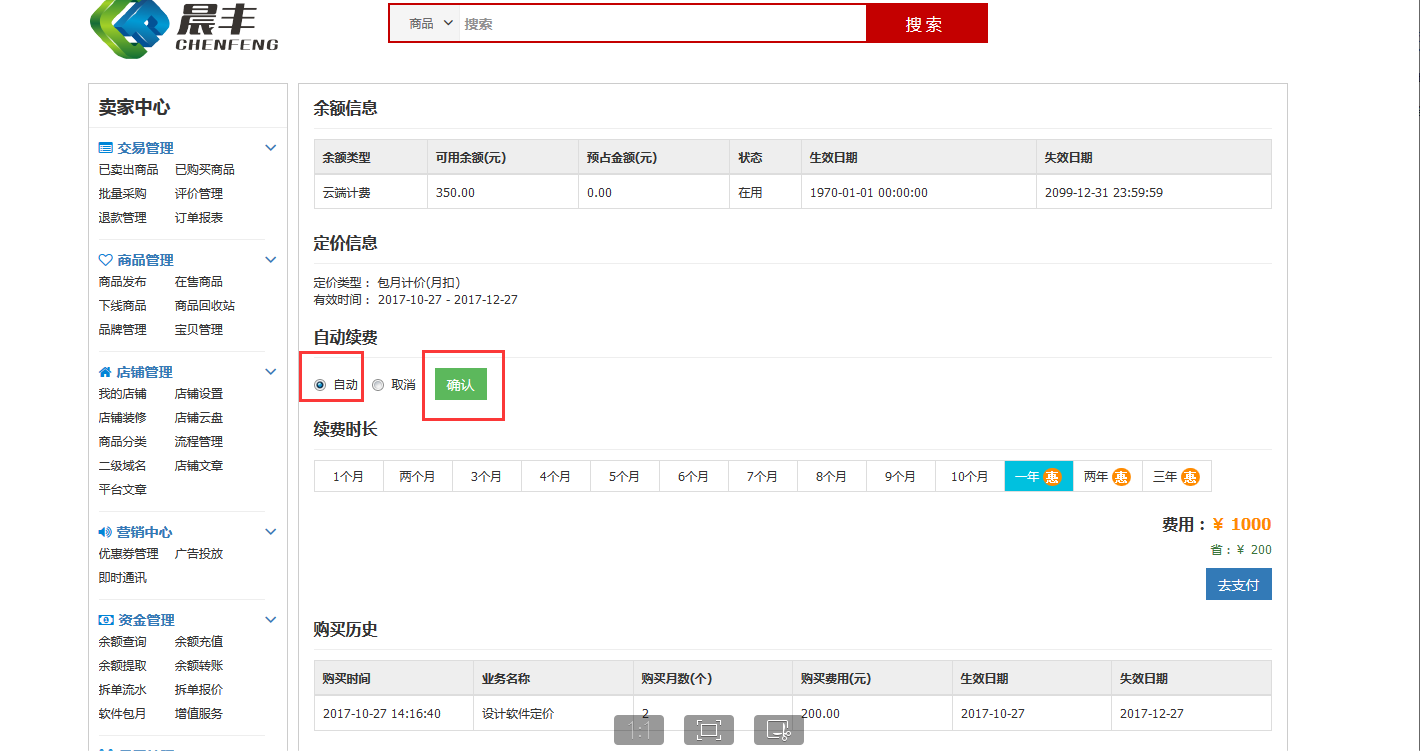The width and height of the screenshot is (1420, 751).
Task: Navigate to 余额充值
Action: point(199,642)
